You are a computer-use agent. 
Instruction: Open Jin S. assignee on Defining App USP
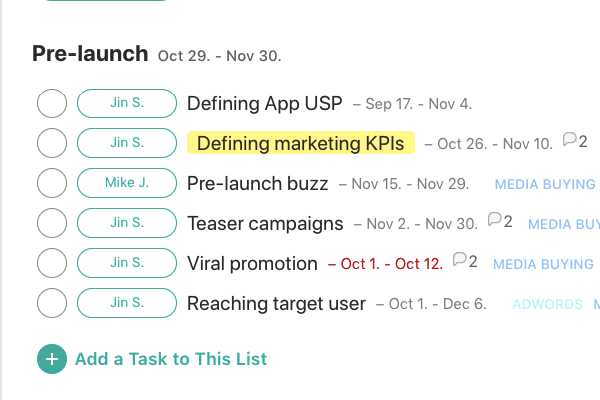pos(127,103)
